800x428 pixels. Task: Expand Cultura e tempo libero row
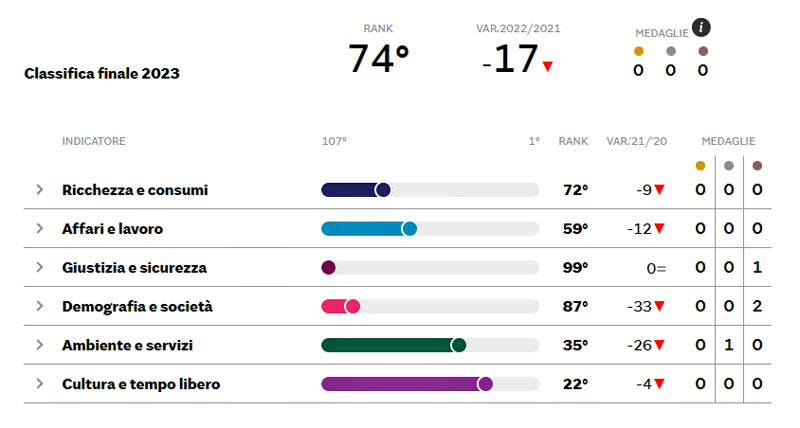coord(40,384)
